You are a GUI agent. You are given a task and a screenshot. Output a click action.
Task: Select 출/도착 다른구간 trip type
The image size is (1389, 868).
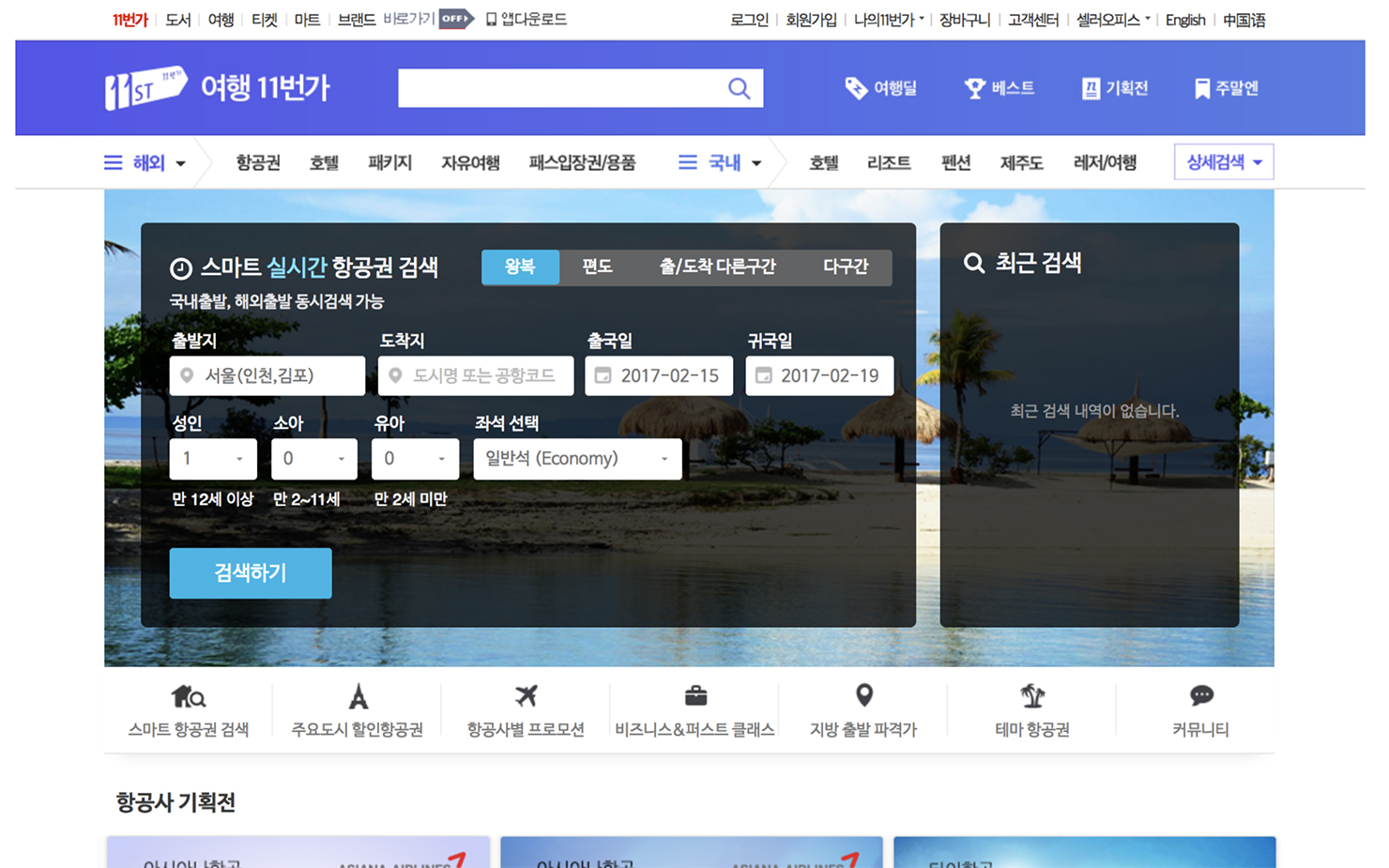(717, 266)
